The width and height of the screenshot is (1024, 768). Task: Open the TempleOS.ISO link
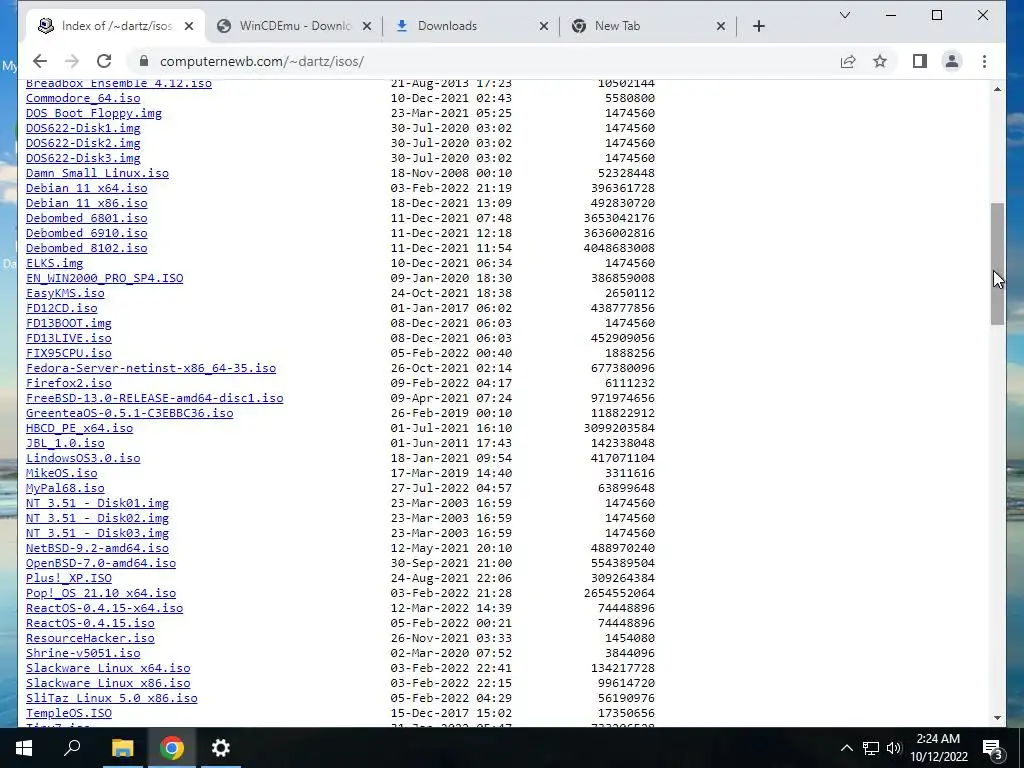[69, 714]
